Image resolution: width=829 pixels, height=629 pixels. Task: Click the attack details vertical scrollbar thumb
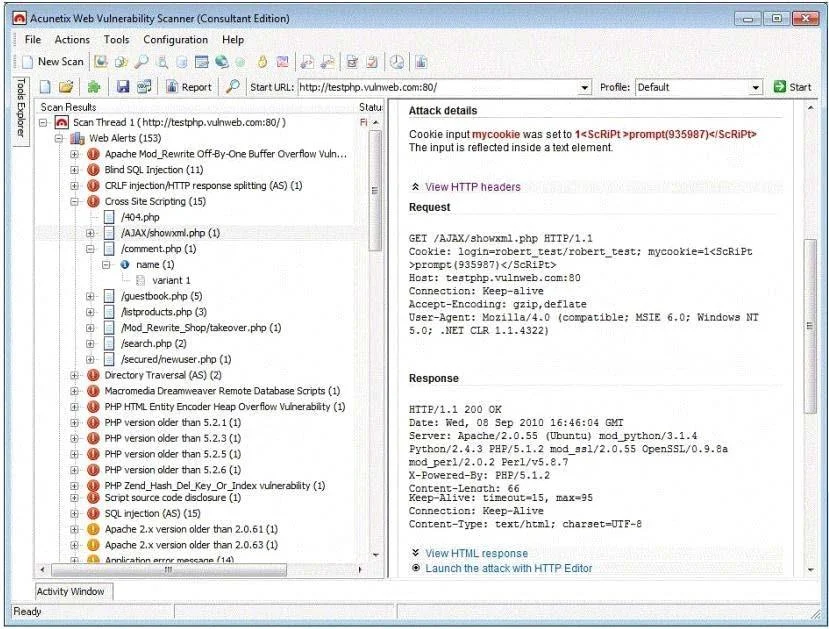point(809,326)
